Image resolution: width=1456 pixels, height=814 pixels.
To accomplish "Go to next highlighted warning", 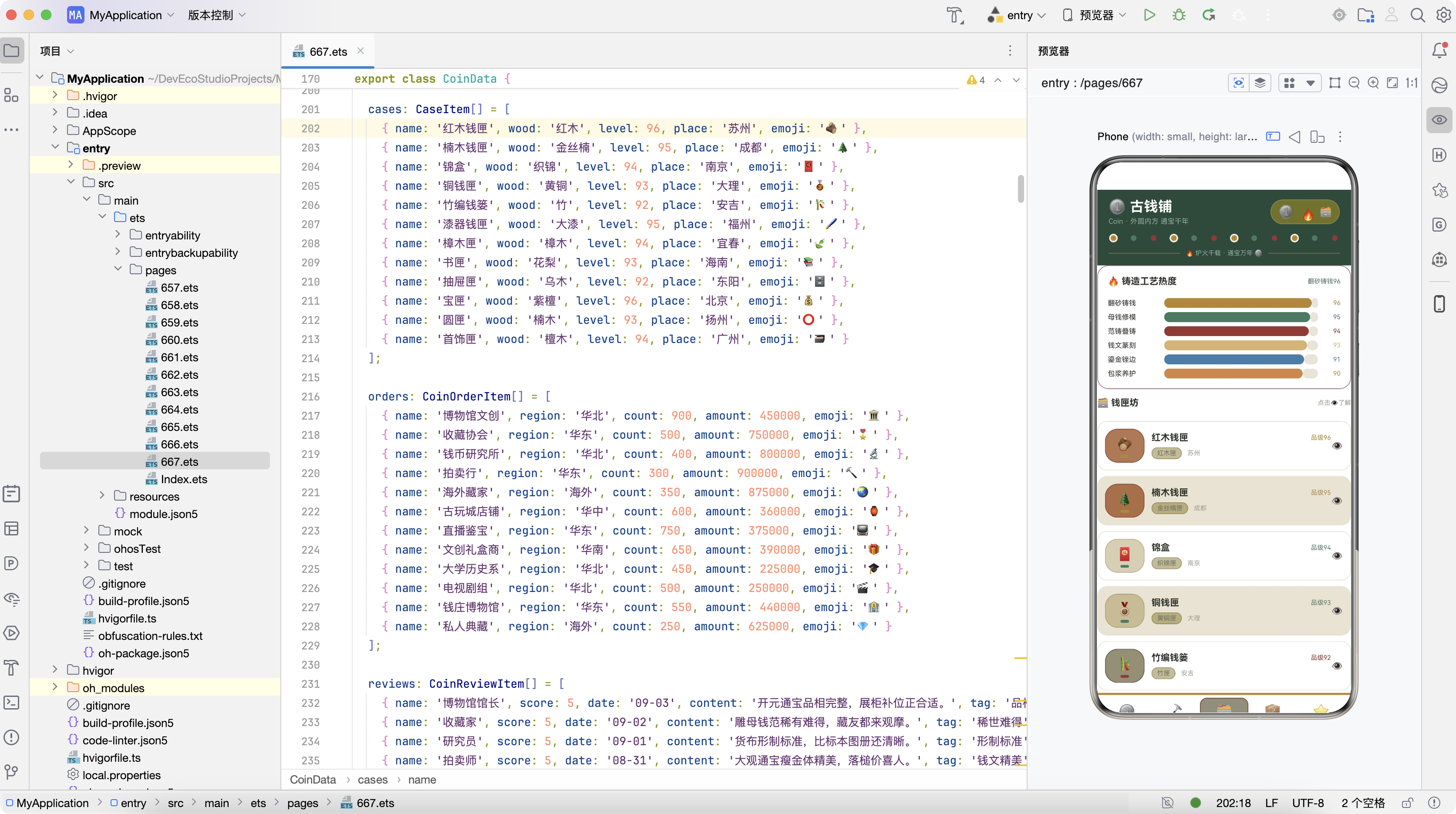I will point(1016,80).
